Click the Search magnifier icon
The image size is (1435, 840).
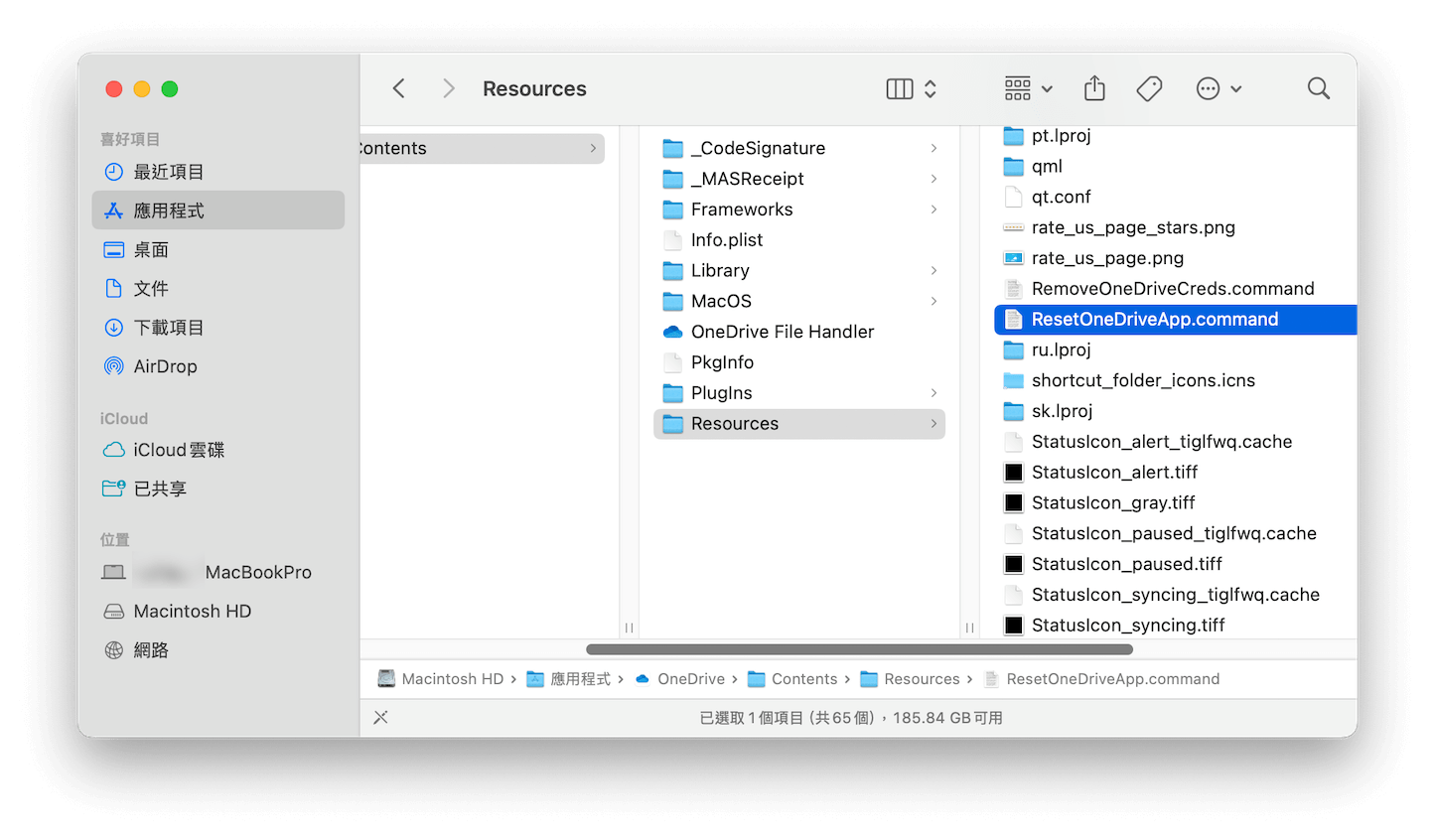(1319, 88)
